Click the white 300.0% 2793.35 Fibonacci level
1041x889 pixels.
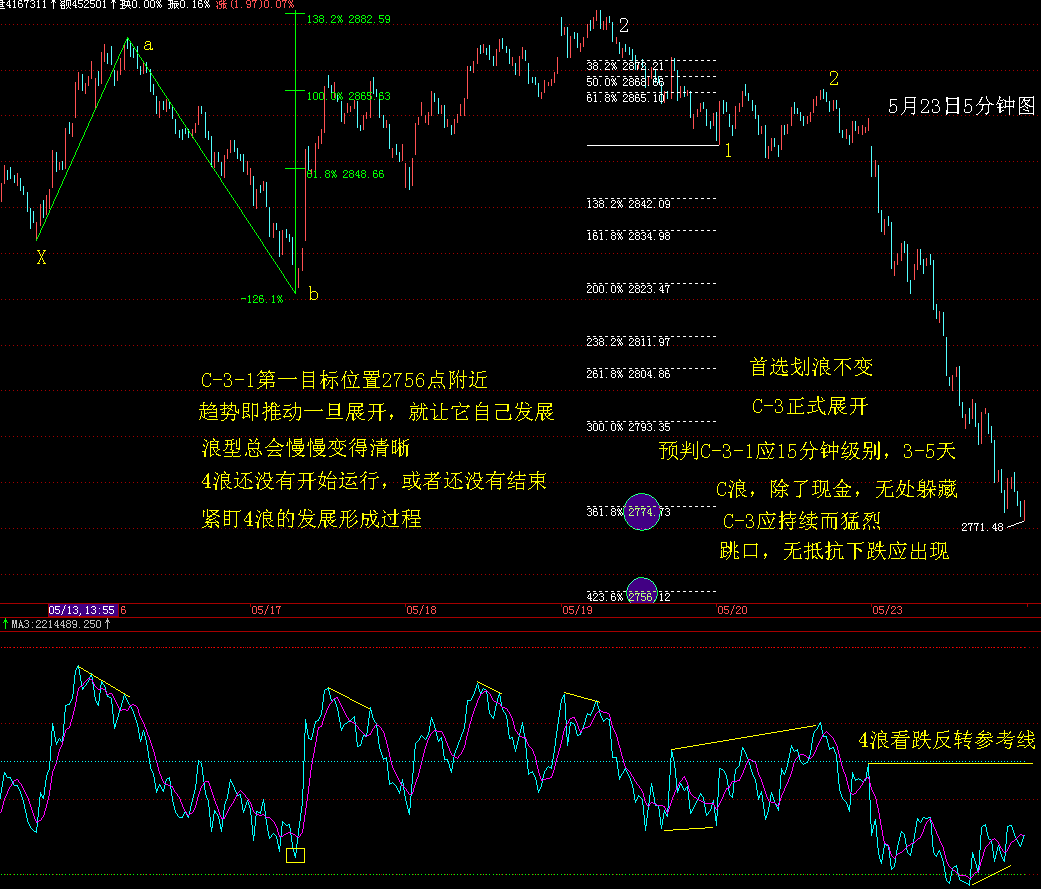(628, 427)
